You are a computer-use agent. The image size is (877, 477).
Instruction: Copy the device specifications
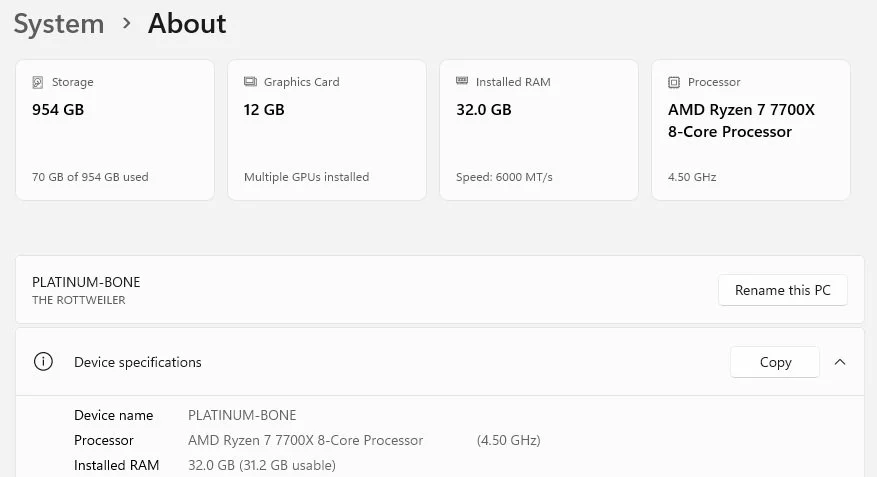pos(775,362)
